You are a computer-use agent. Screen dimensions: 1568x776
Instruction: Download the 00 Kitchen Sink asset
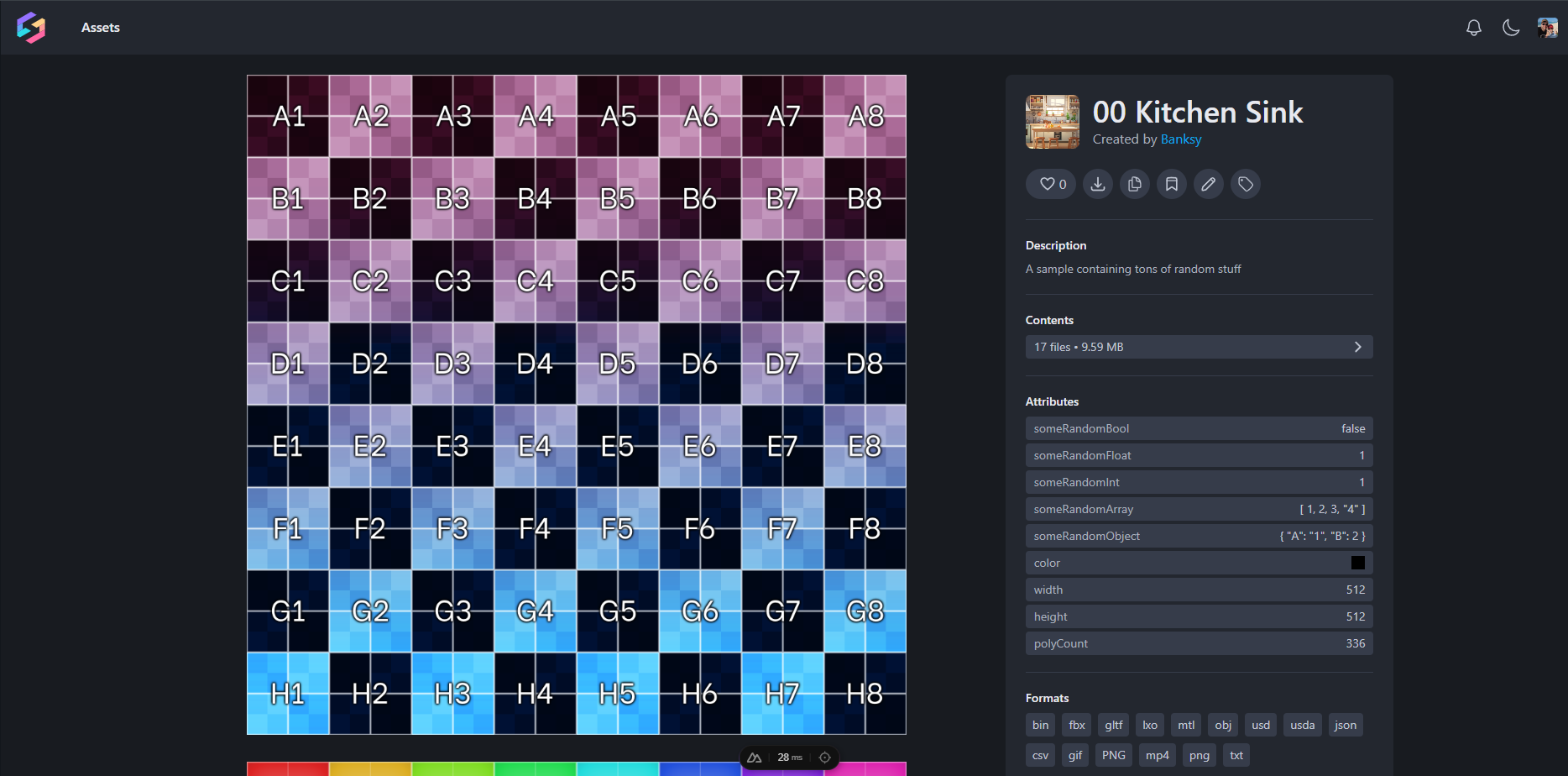point(1097,184)
